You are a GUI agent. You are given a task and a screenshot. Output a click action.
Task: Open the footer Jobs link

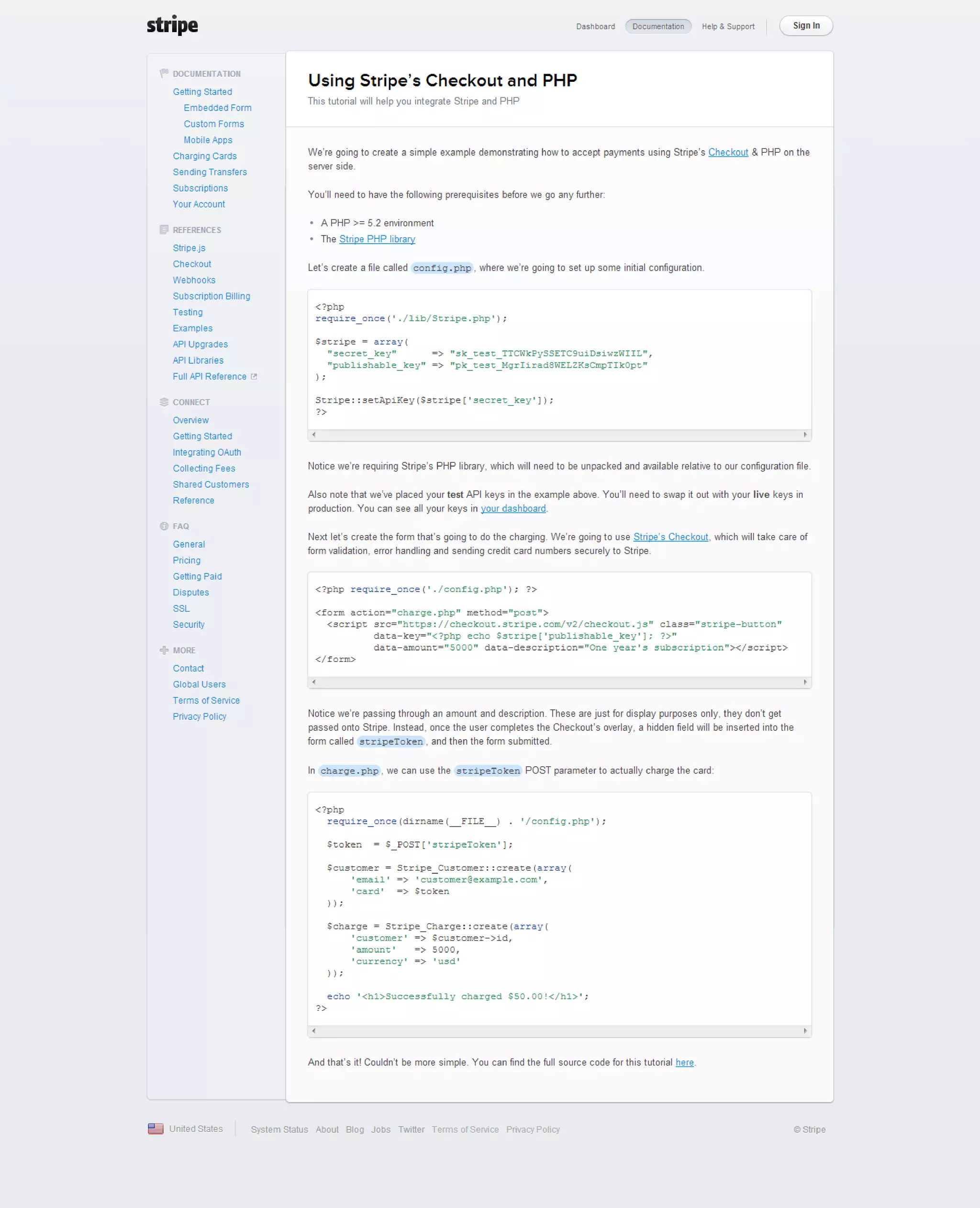(x=380, y=1130)
